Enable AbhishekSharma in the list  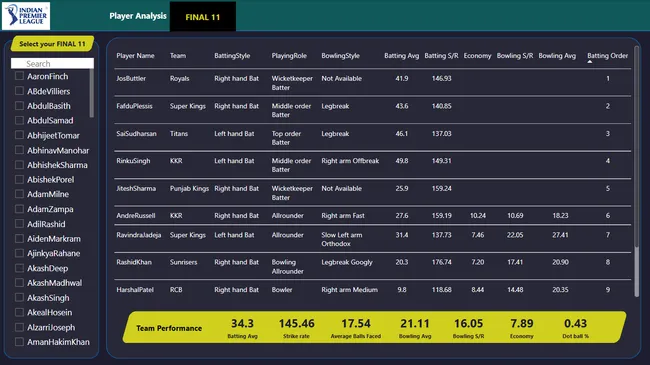pyautogui.click(x=19, y=165)
